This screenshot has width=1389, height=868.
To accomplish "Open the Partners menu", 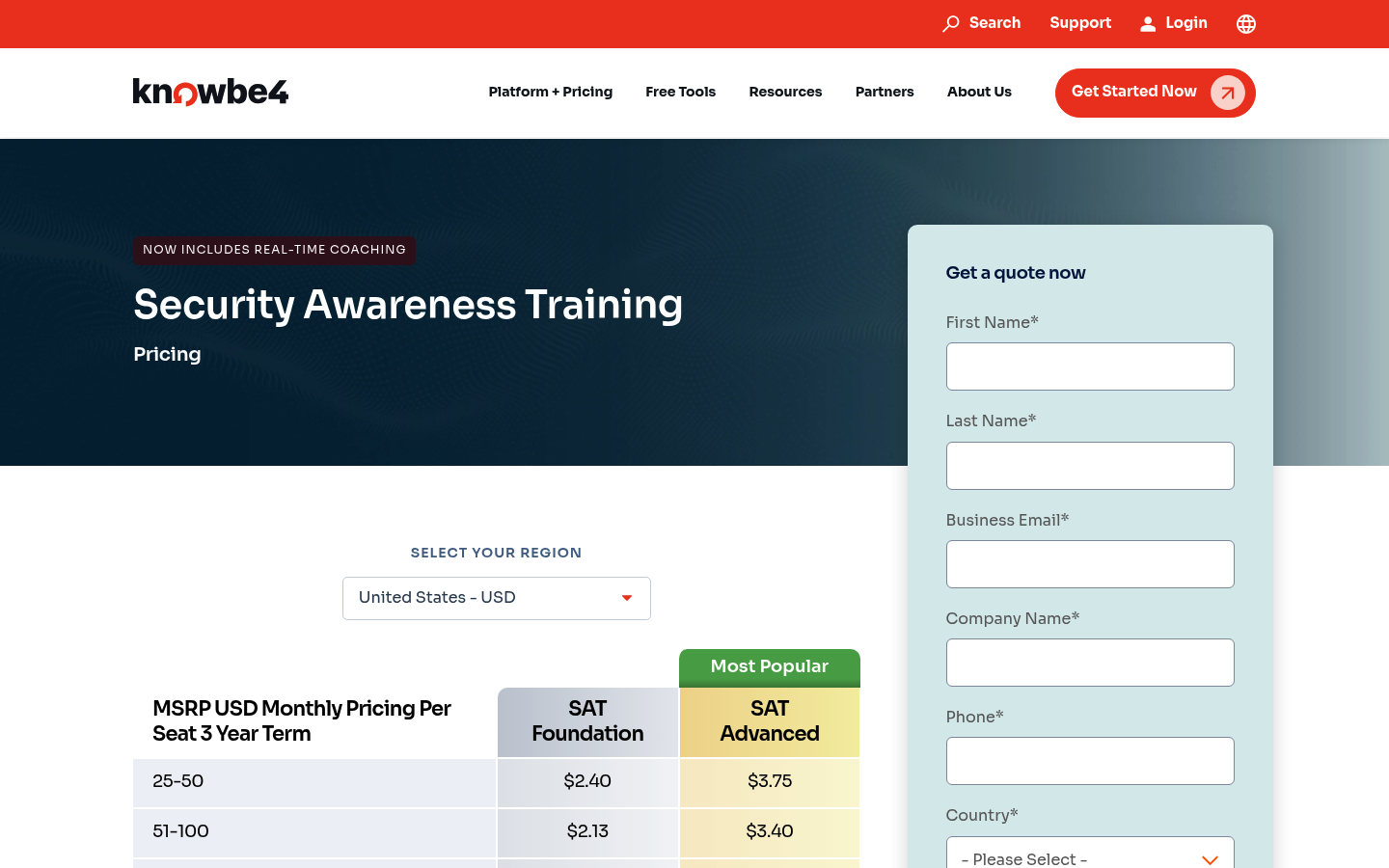I will pyautogui.click(x=885, y=92).
